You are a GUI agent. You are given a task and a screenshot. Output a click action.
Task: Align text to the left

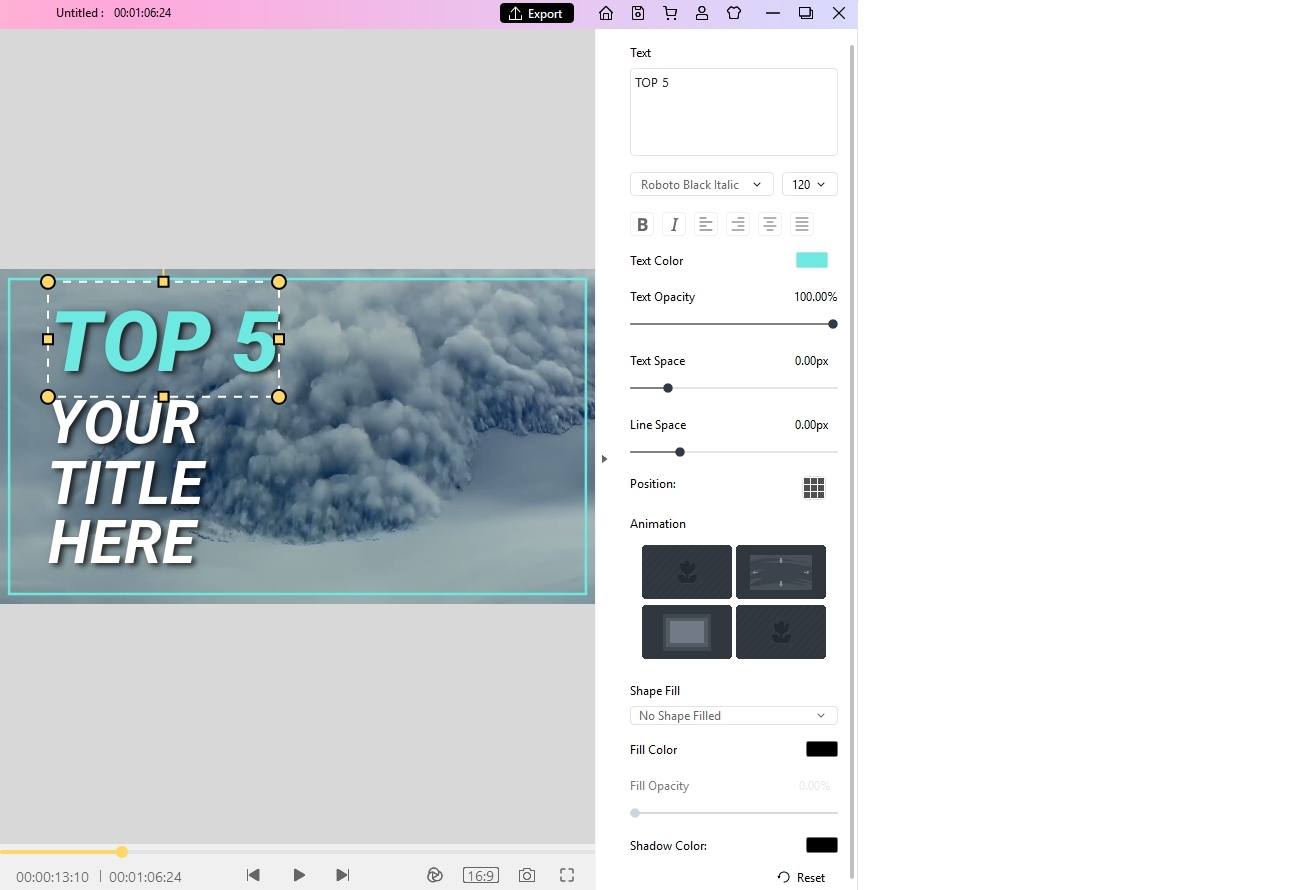706,224
